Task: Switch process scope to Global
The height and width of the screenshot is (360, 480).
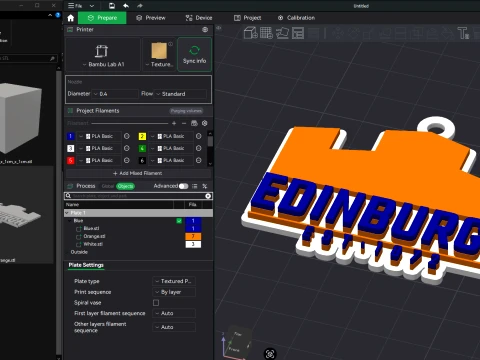Action: (108, 186)
